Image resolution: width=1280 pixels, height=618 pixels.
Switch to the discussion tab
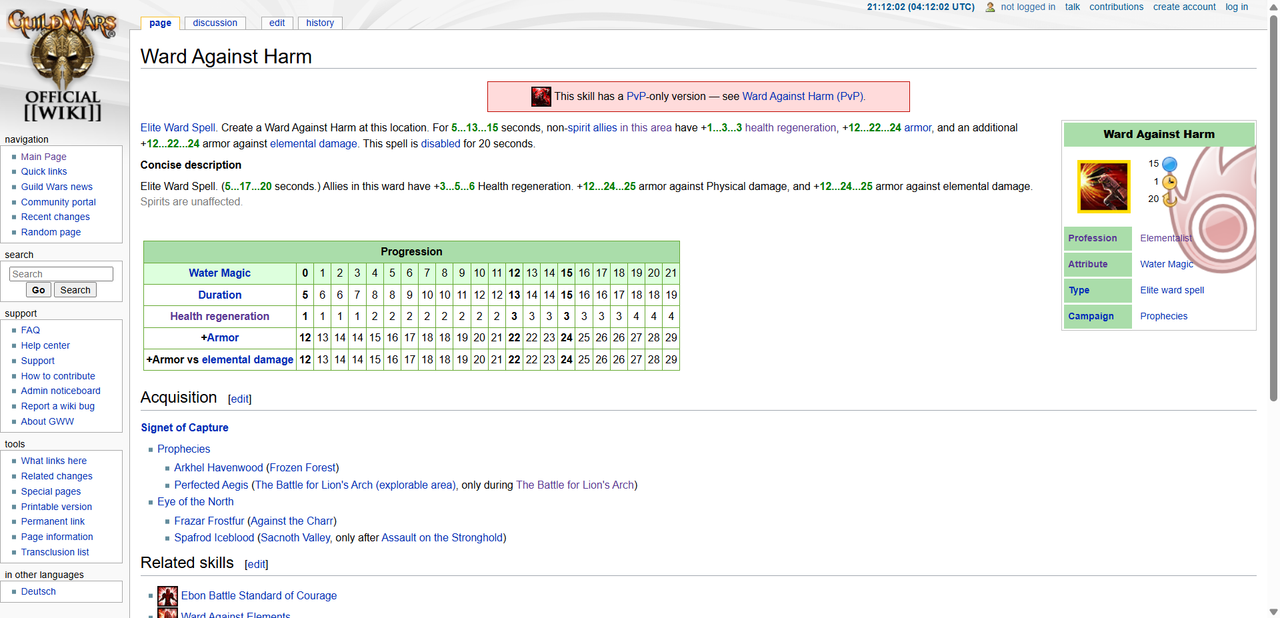[x=215, y=23]
